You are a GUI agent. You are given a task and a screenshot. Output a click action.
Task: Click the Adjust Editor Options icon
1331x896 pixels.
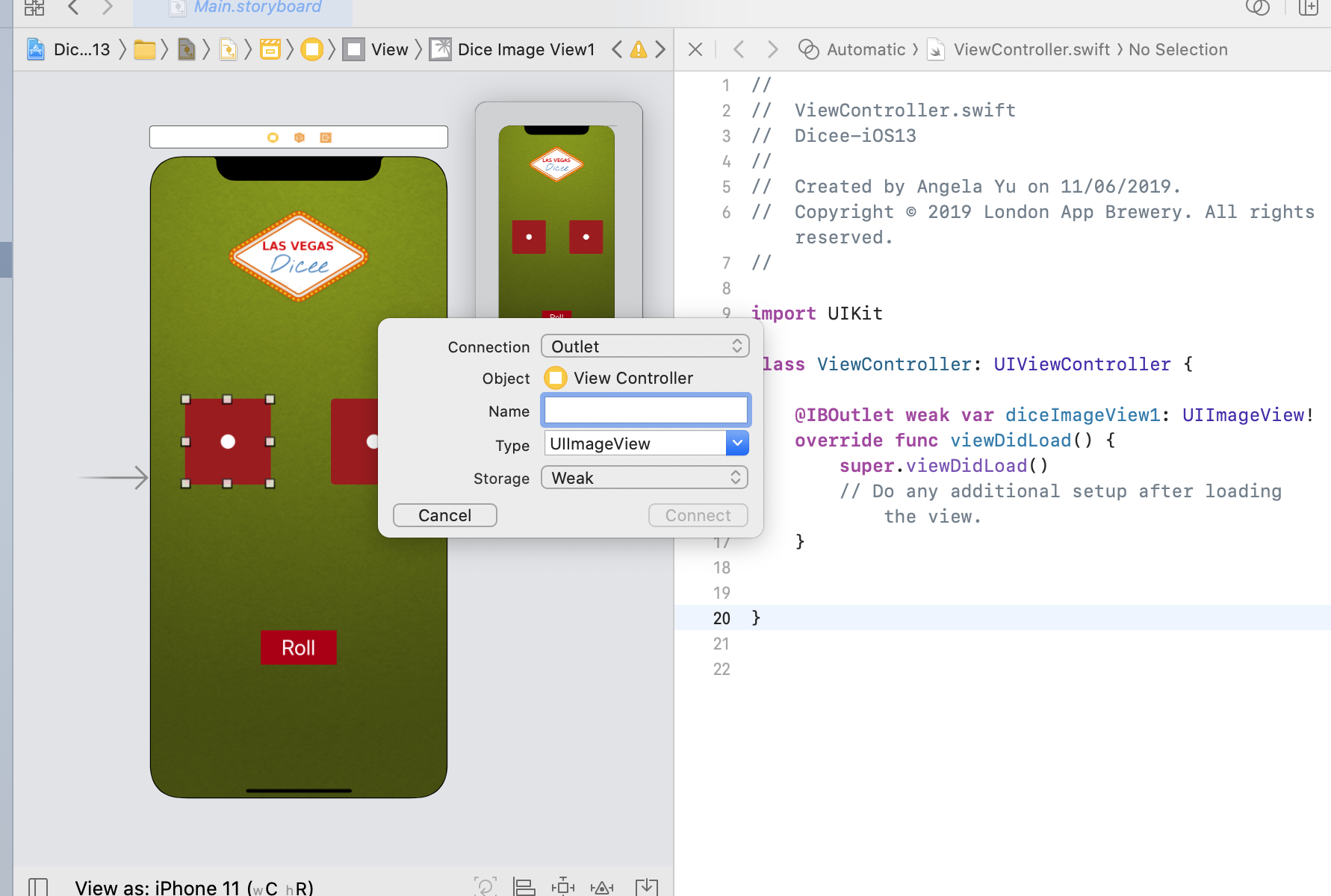pyautogui.click(x=1257, y=7)
